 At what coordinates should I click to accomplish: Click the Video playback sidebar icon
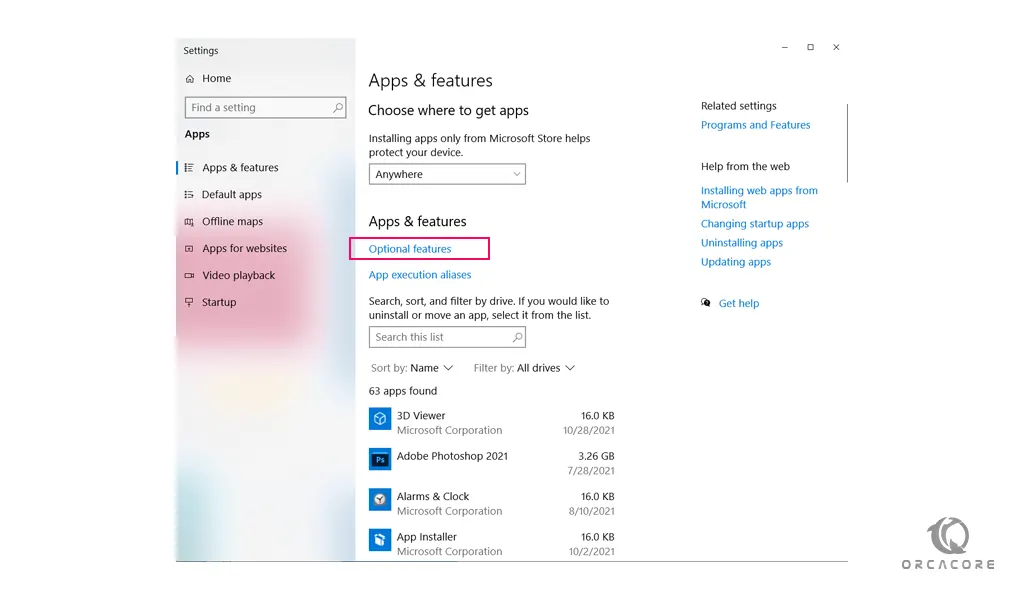[189, 276]
